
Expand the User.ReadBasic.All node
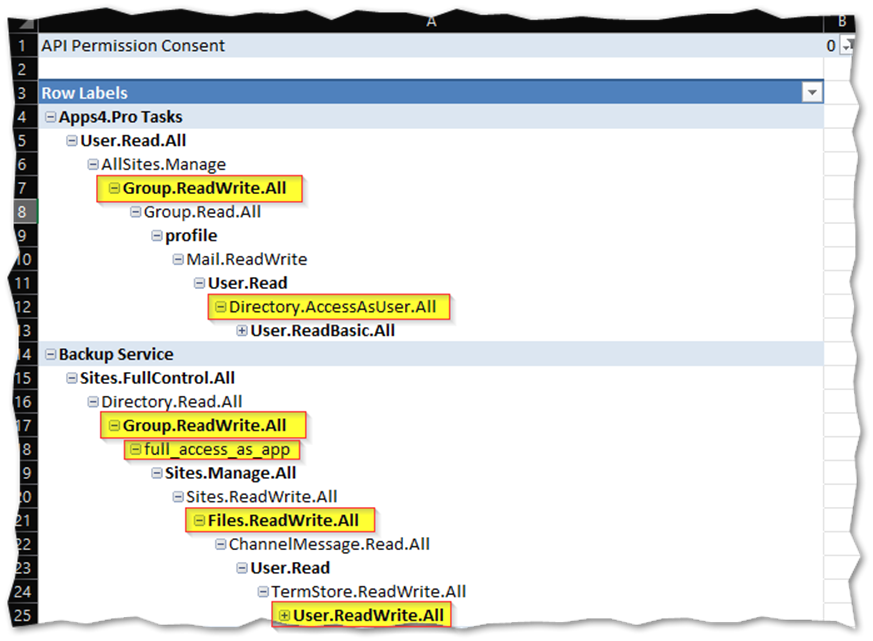[242, 330]
